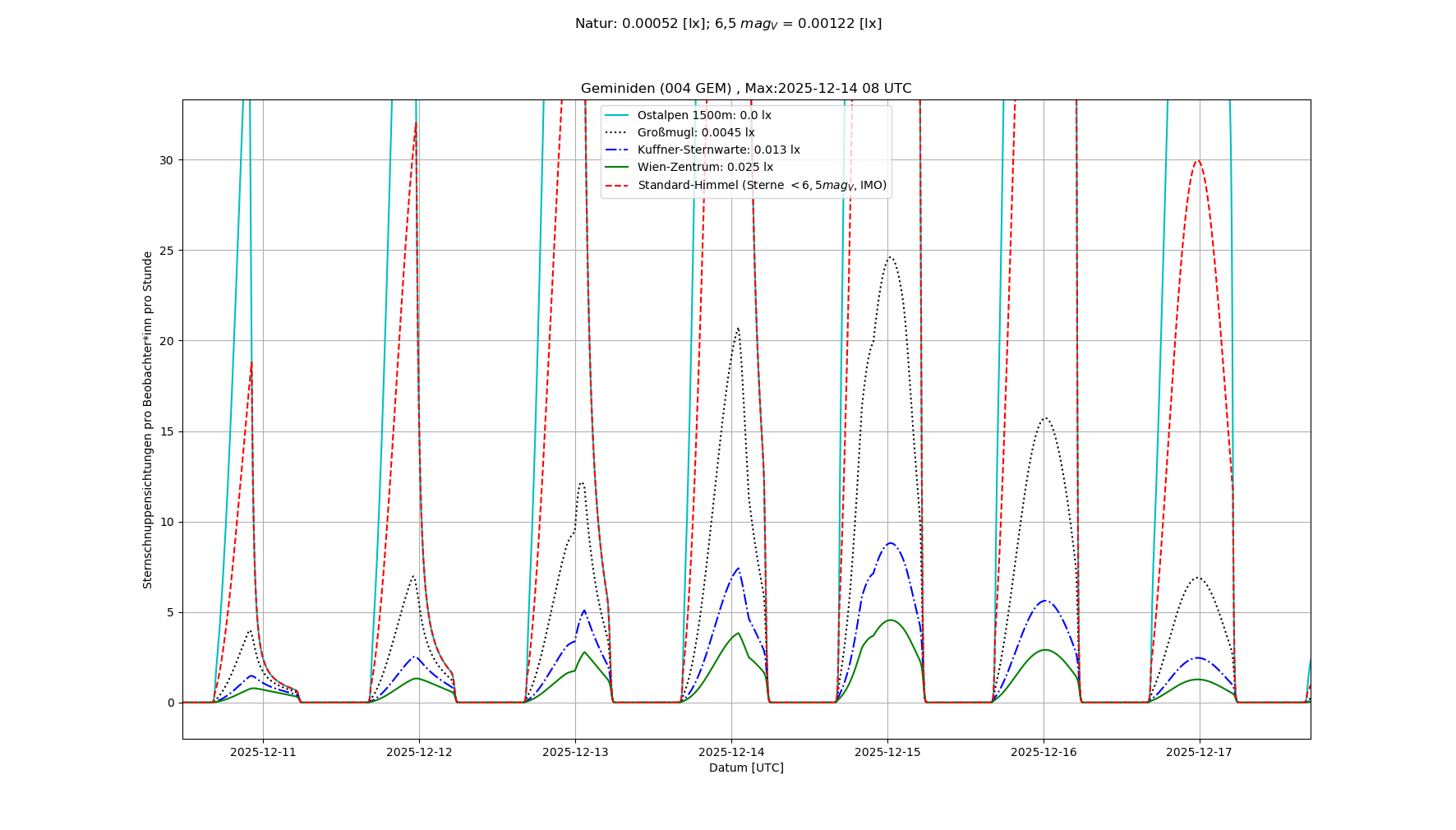The image size is (1456, 830).
Task: Click the Standard-Himmel legend entry text
Action: [x=762, y=185]
